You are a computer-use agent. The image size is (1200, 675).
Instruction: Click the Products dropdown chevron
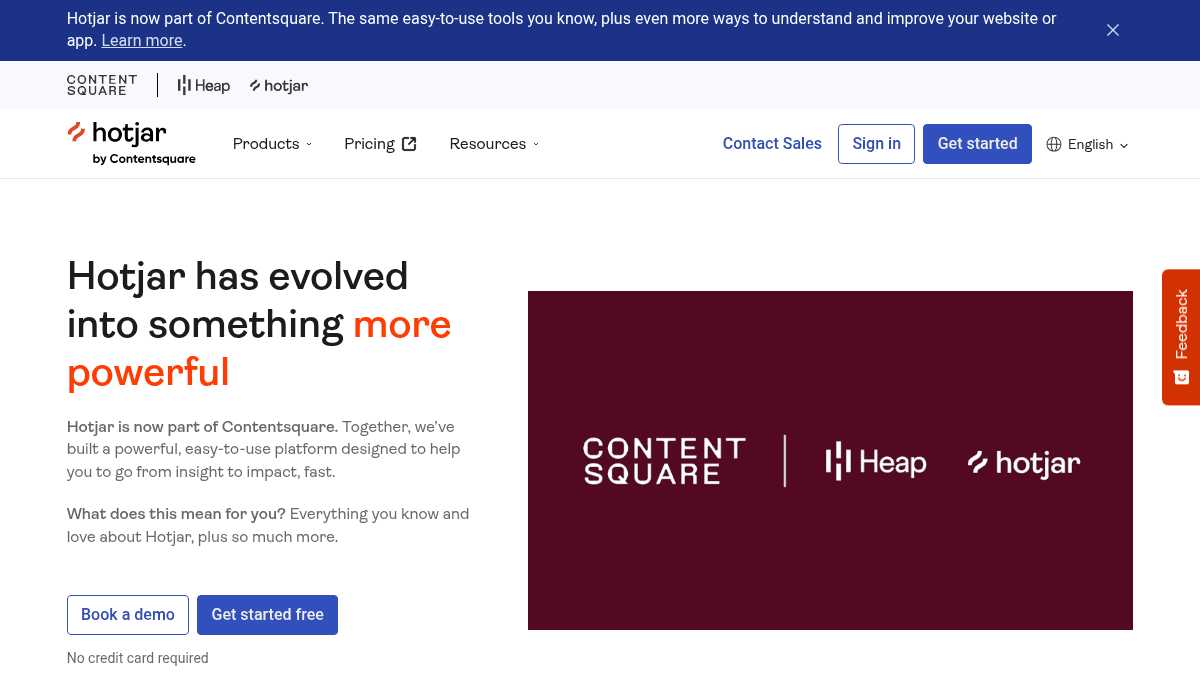coord(309,144)
